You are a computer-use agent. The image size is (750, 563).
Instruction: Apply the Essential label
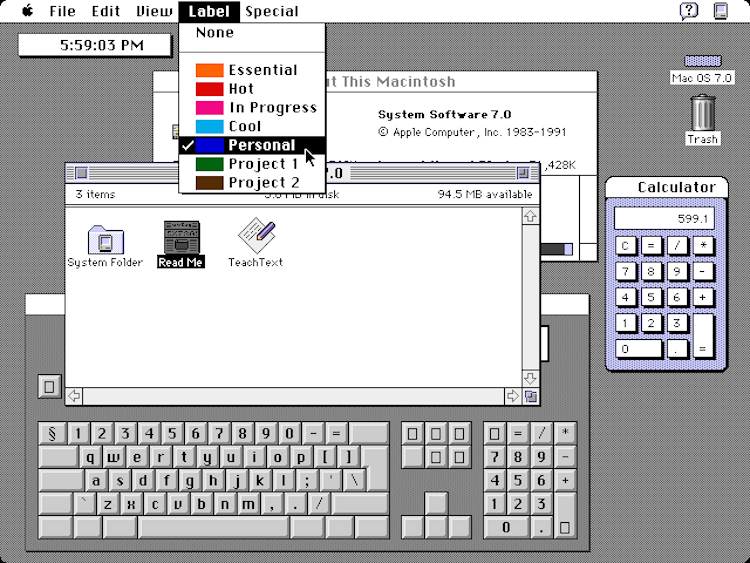click(x=252, y=70)
